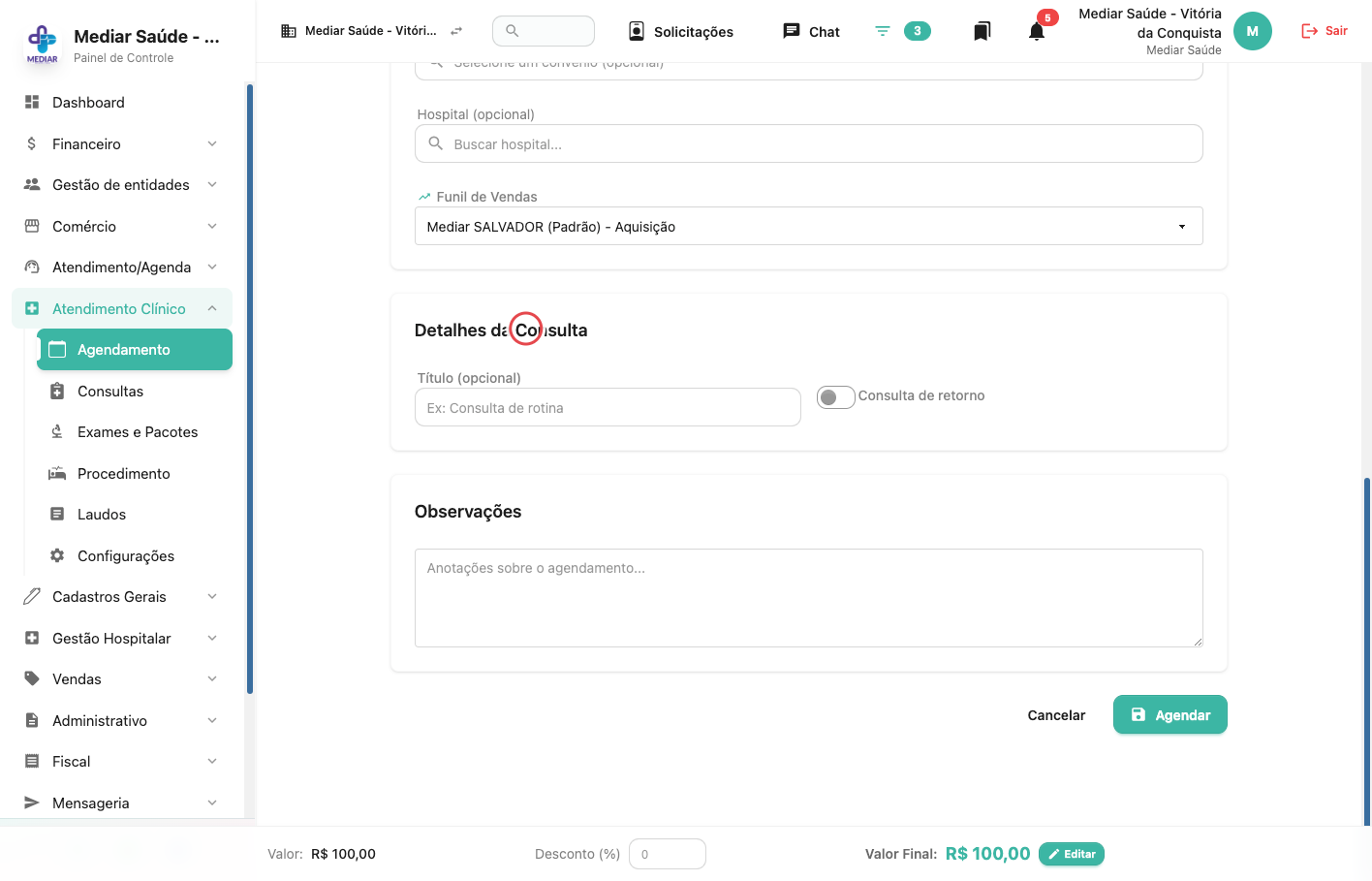Open the notifications bell
The image size is (1372, 881).
click(1037, 31)
